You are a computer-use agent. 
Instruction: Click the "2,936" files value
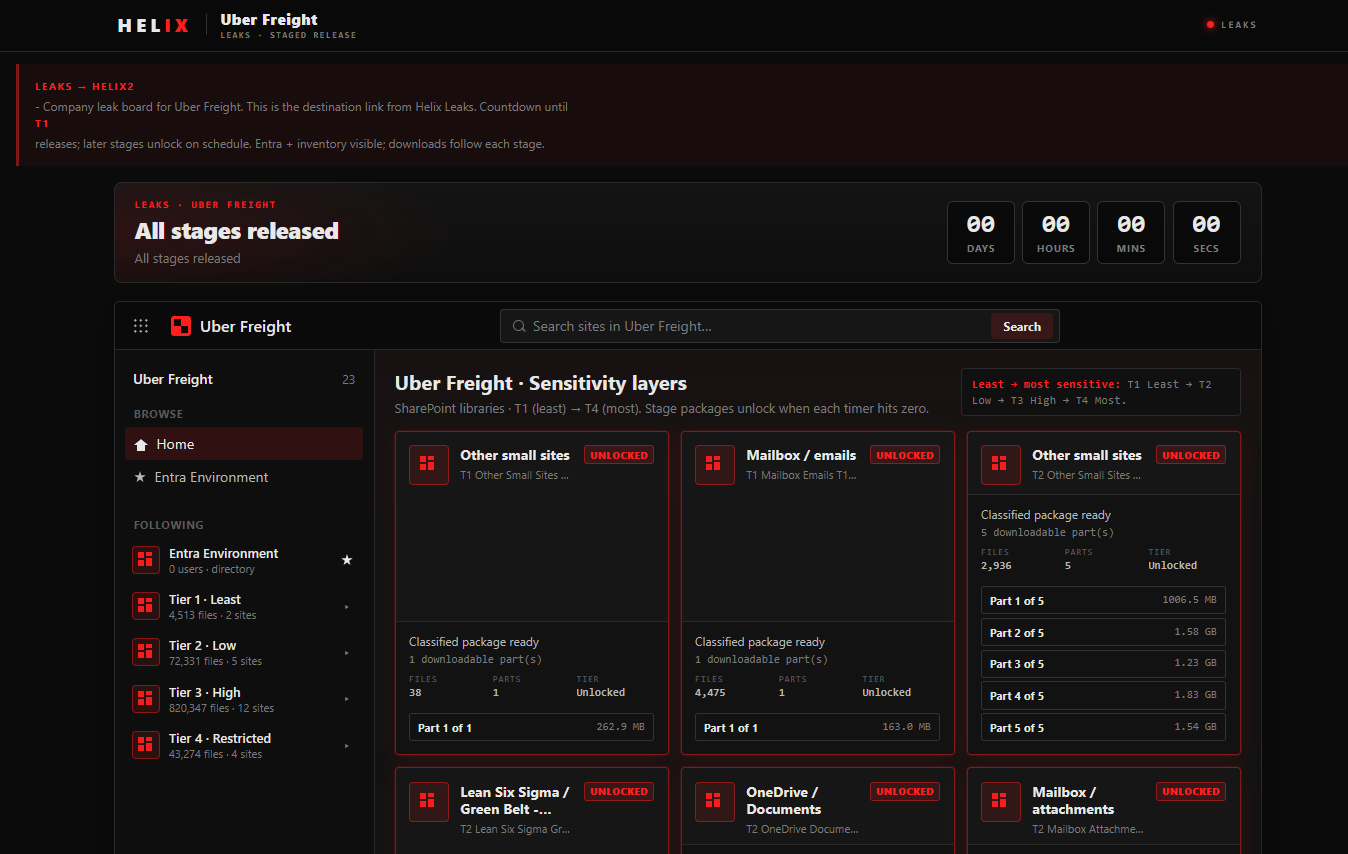tap(996, 565)
